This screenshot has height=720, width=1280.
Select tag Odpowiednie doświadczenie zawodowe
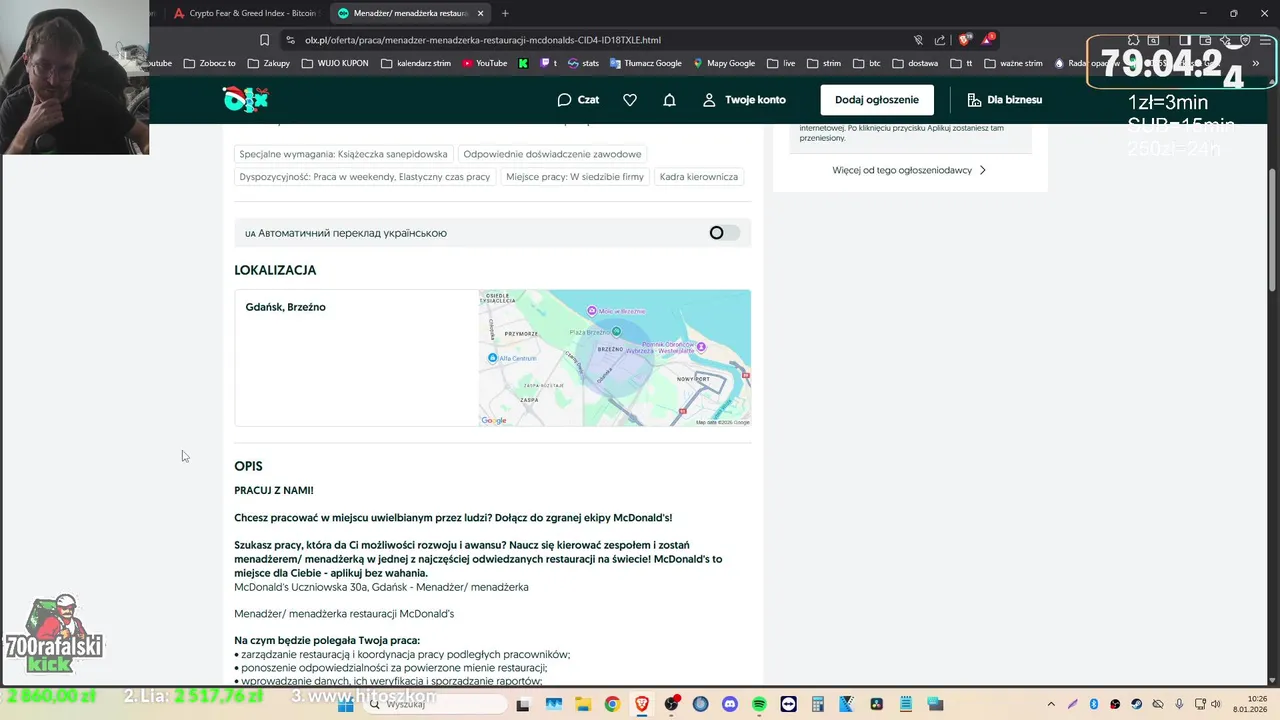pyautogui.click(x=552, y=154)
